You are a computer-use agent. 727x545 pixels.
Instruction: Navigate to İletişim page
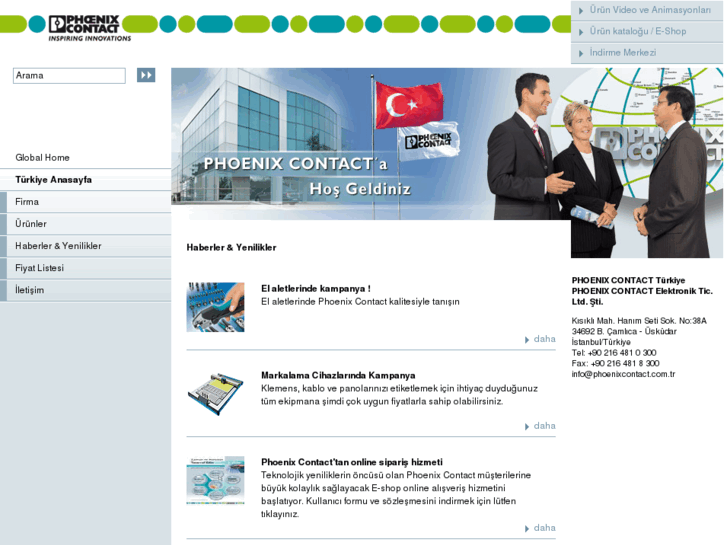tap(85, 290)
